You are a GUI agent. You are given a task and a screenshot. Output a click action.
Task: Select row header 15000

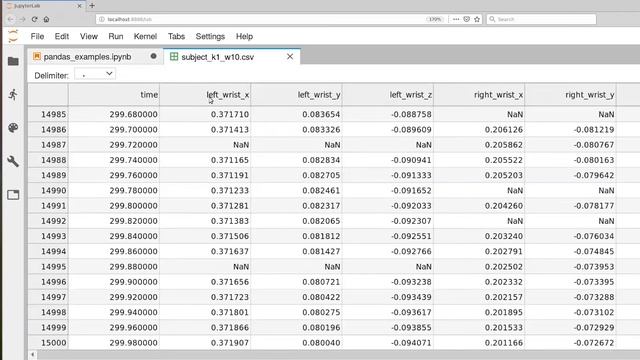pyautogui.click(x=48, y=343)
